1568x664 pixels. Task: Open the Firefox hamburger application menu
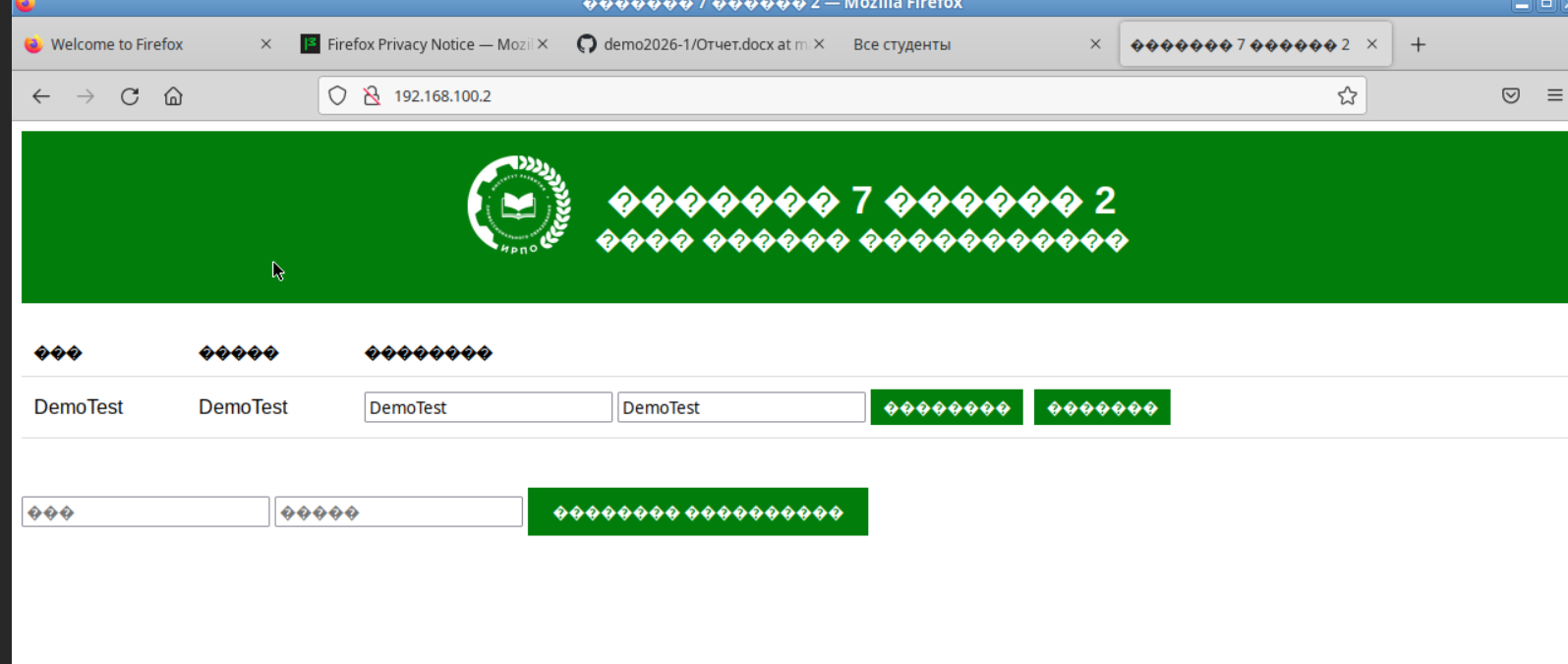click(1554, 96)
